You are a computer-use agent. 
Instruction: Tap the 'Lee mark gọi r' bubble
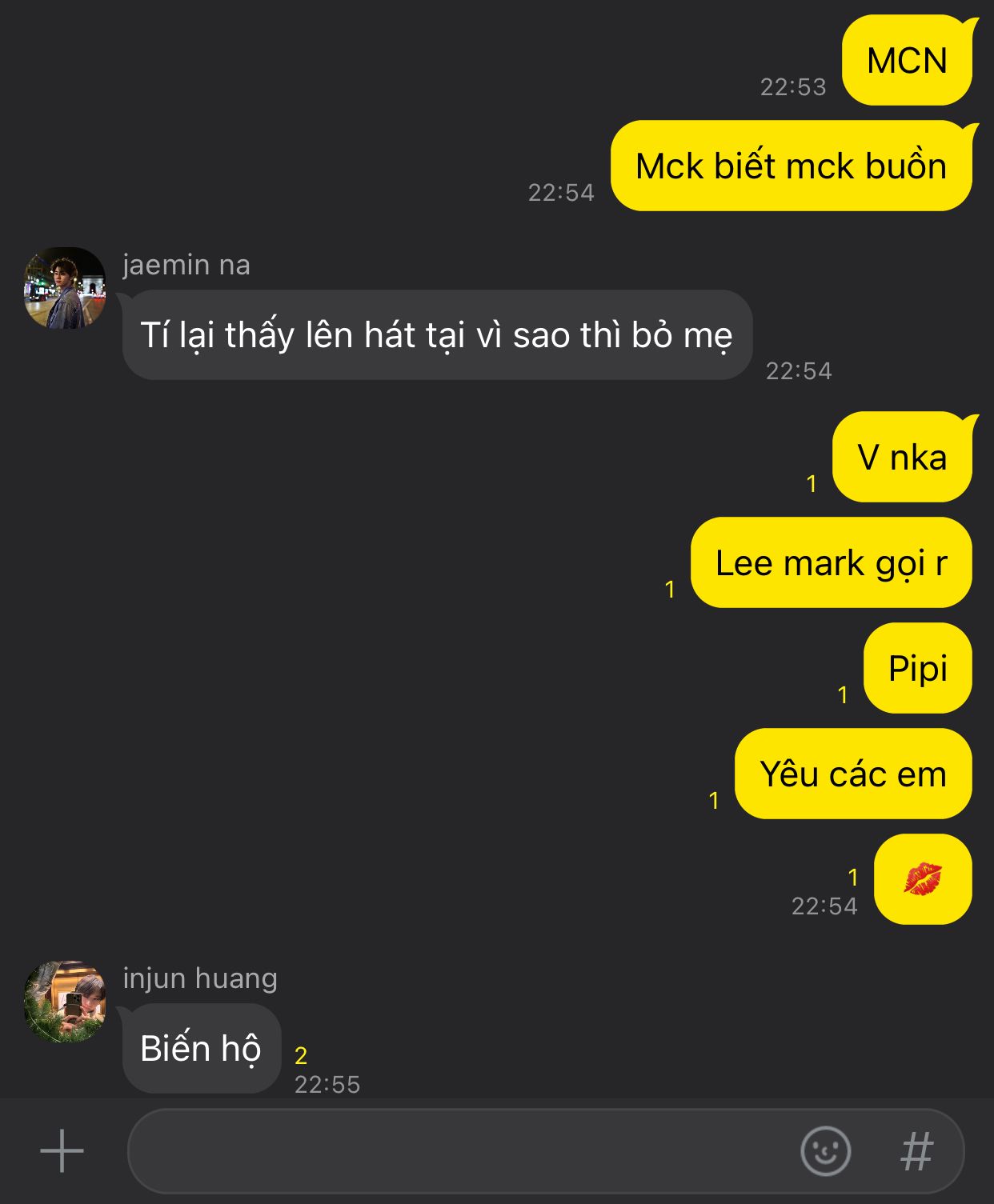832,563
